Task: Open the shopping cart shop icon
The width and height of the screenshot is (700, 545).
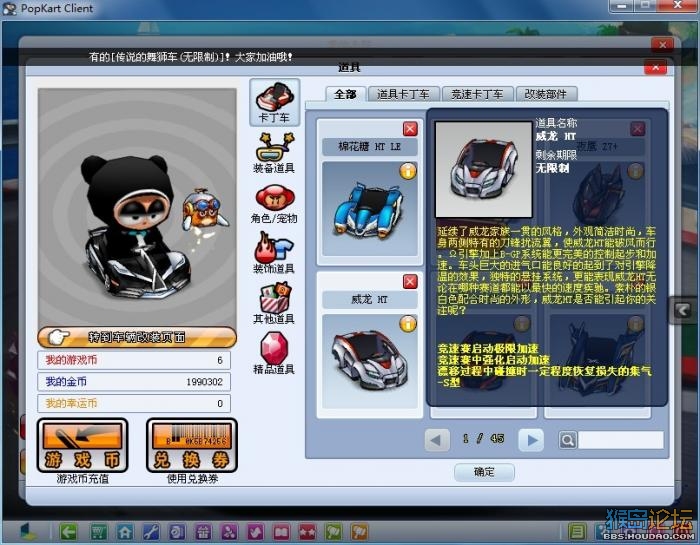Action: coord(99,532)
